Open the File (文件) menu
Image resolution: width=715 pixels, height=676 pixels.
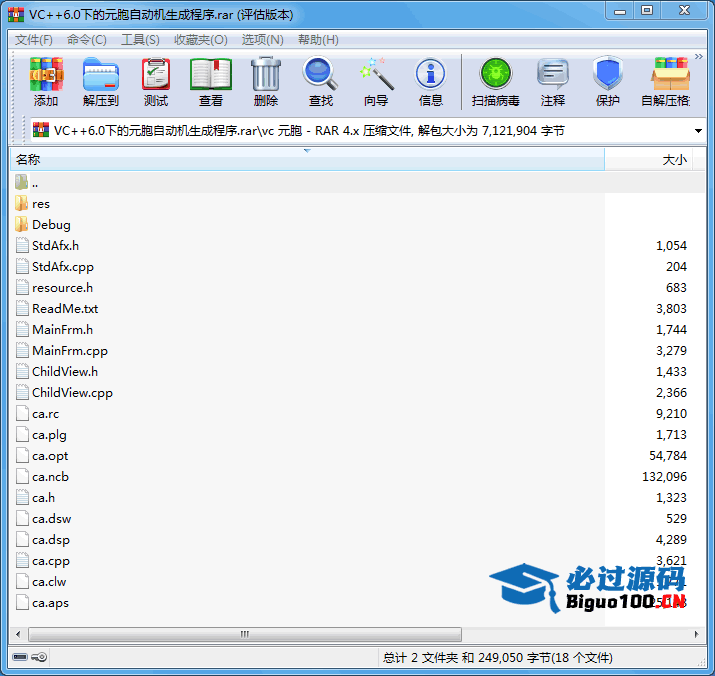point(34,40)
